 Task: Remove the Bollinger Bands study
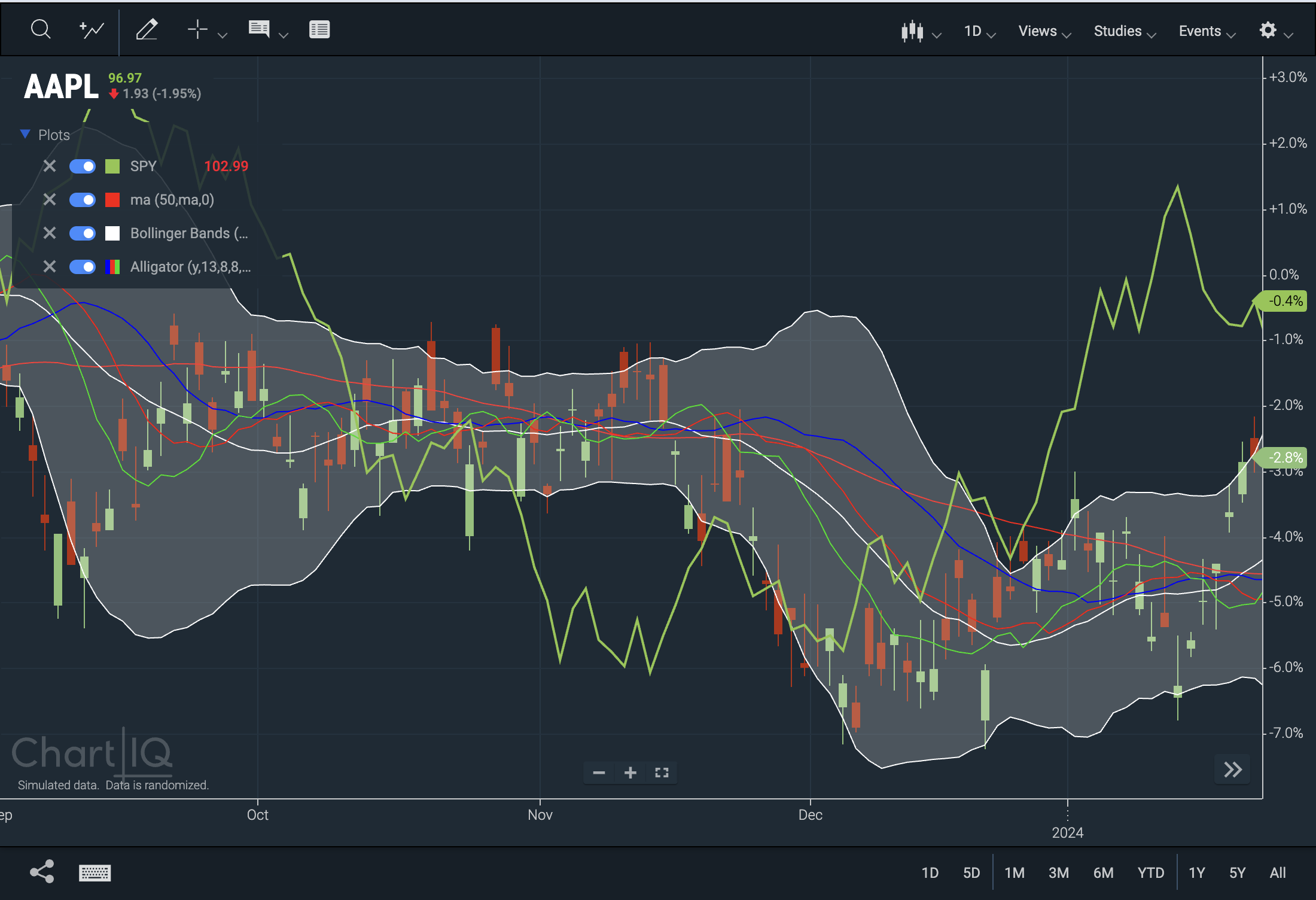(x=50, y=233)
